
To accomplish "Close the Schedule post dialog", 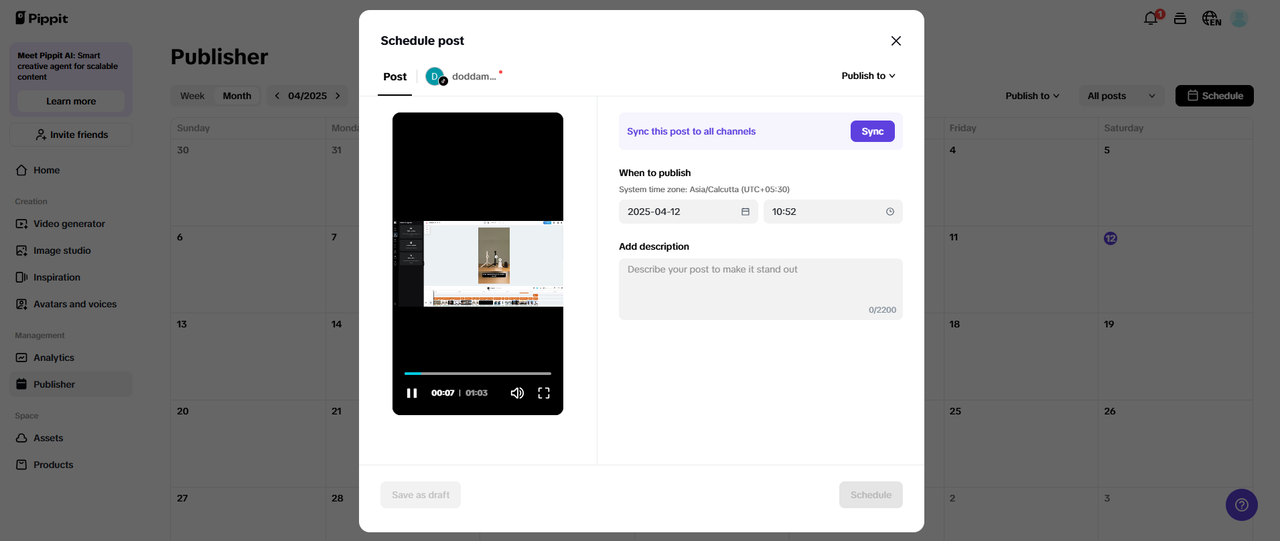I will 896,41.
